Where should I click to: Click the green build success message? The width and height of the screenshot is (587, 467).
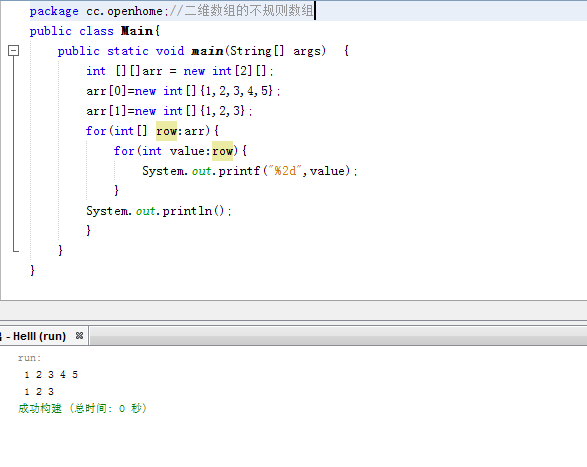[82, 408]
